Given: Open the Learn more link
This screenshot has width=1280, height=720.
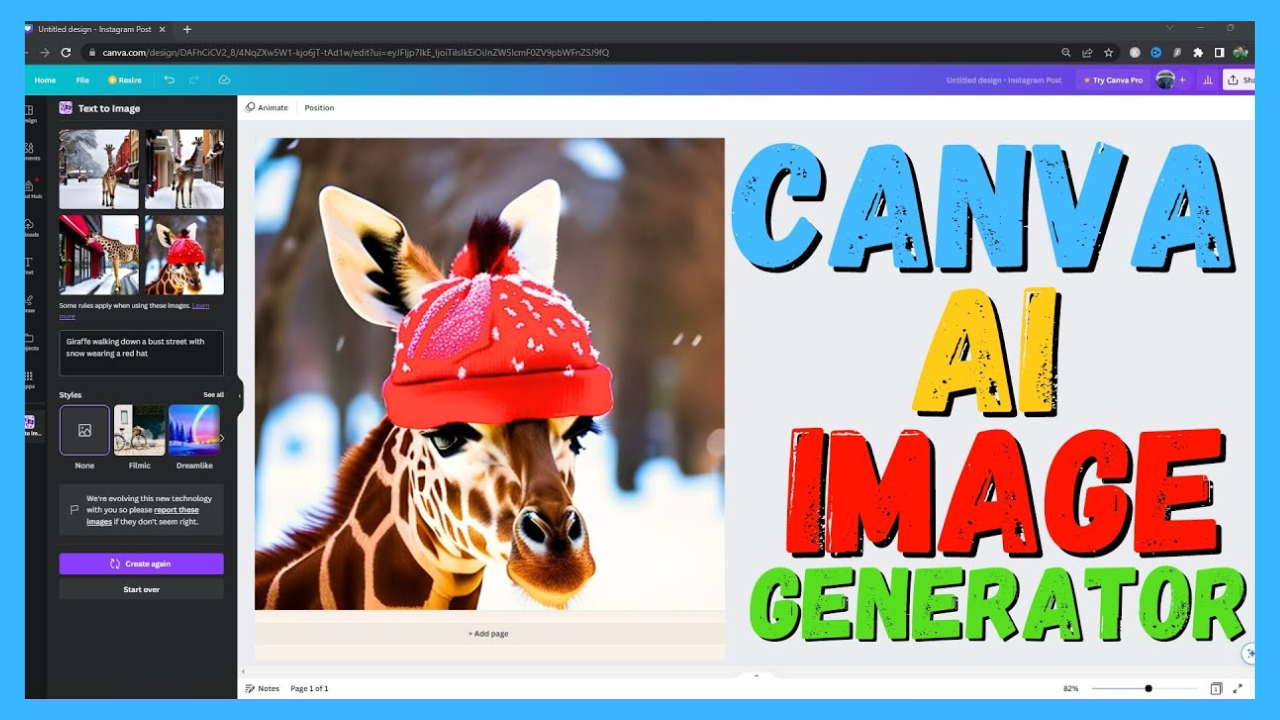Looking at the screenshot, I should (x=200, y=305).
